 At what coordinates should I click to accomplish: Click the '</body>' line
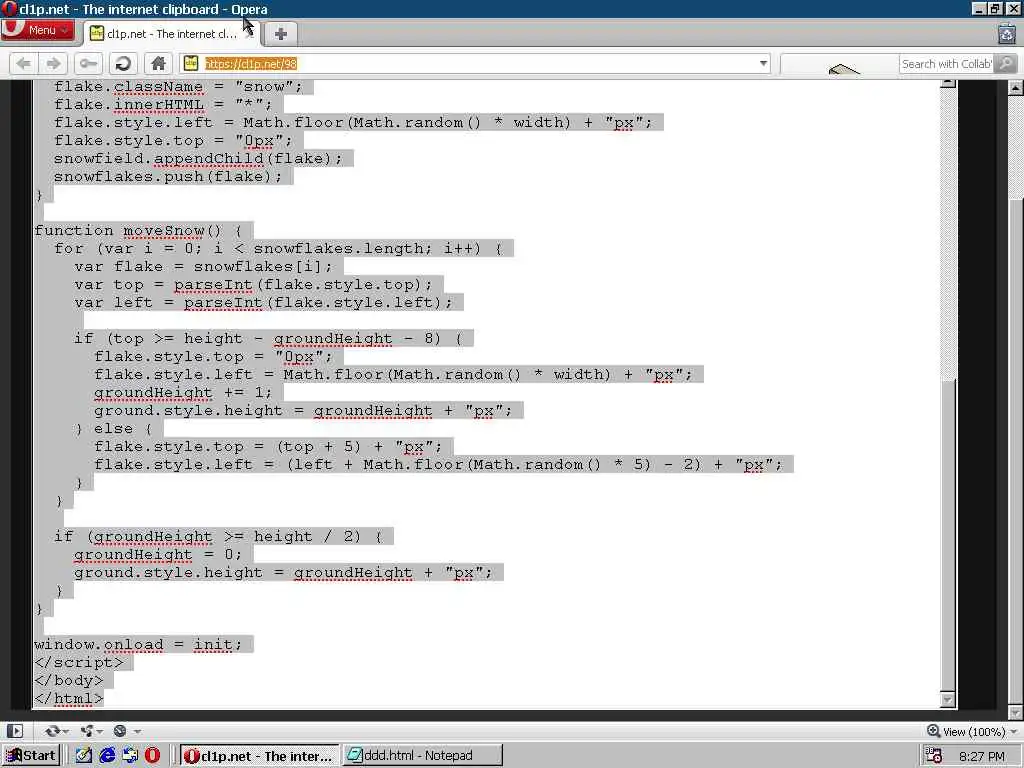pyautogui.click(x=69, y=680)
